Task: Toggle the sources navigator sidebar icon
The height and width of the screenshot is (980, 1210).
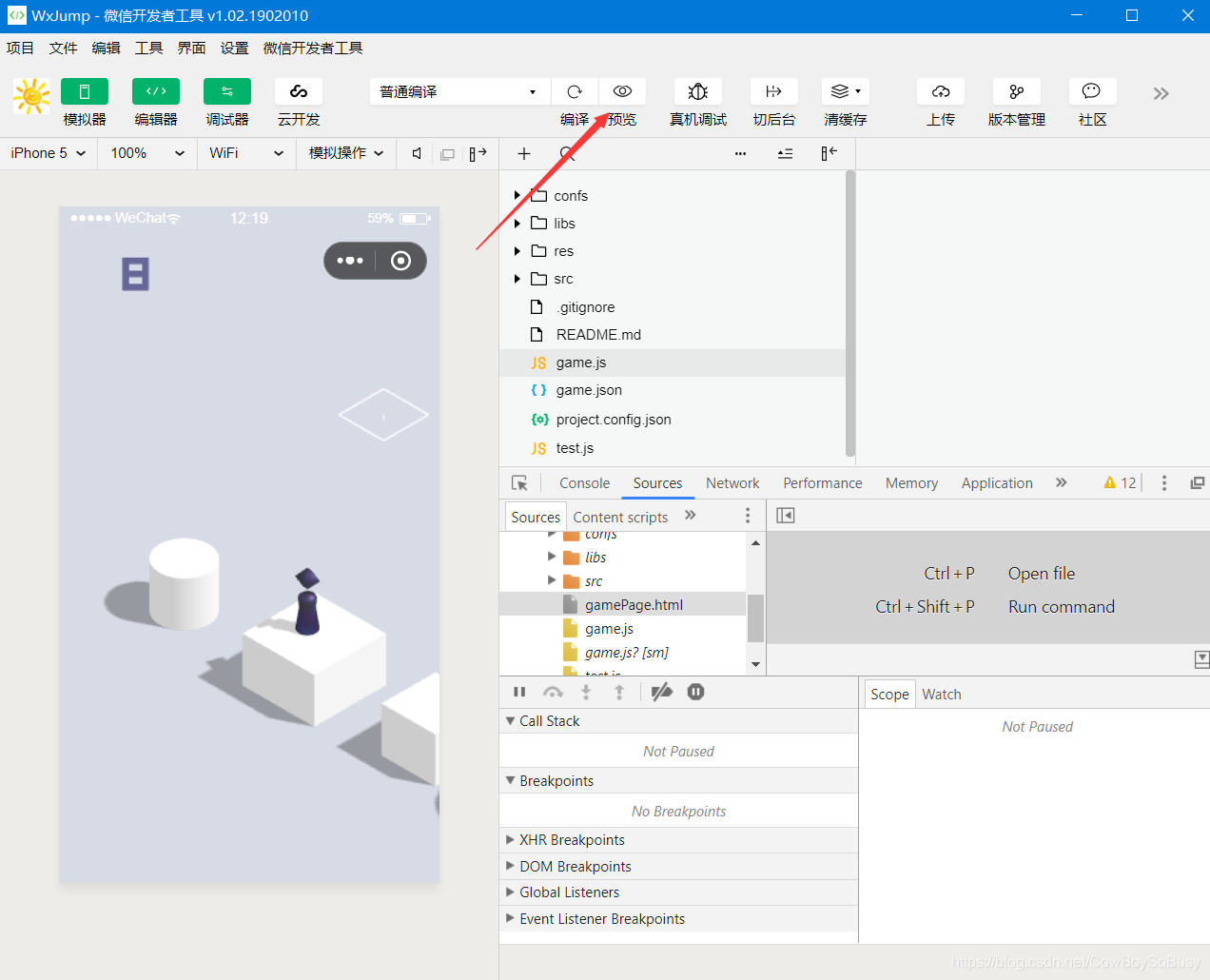Action: [786, 516]
